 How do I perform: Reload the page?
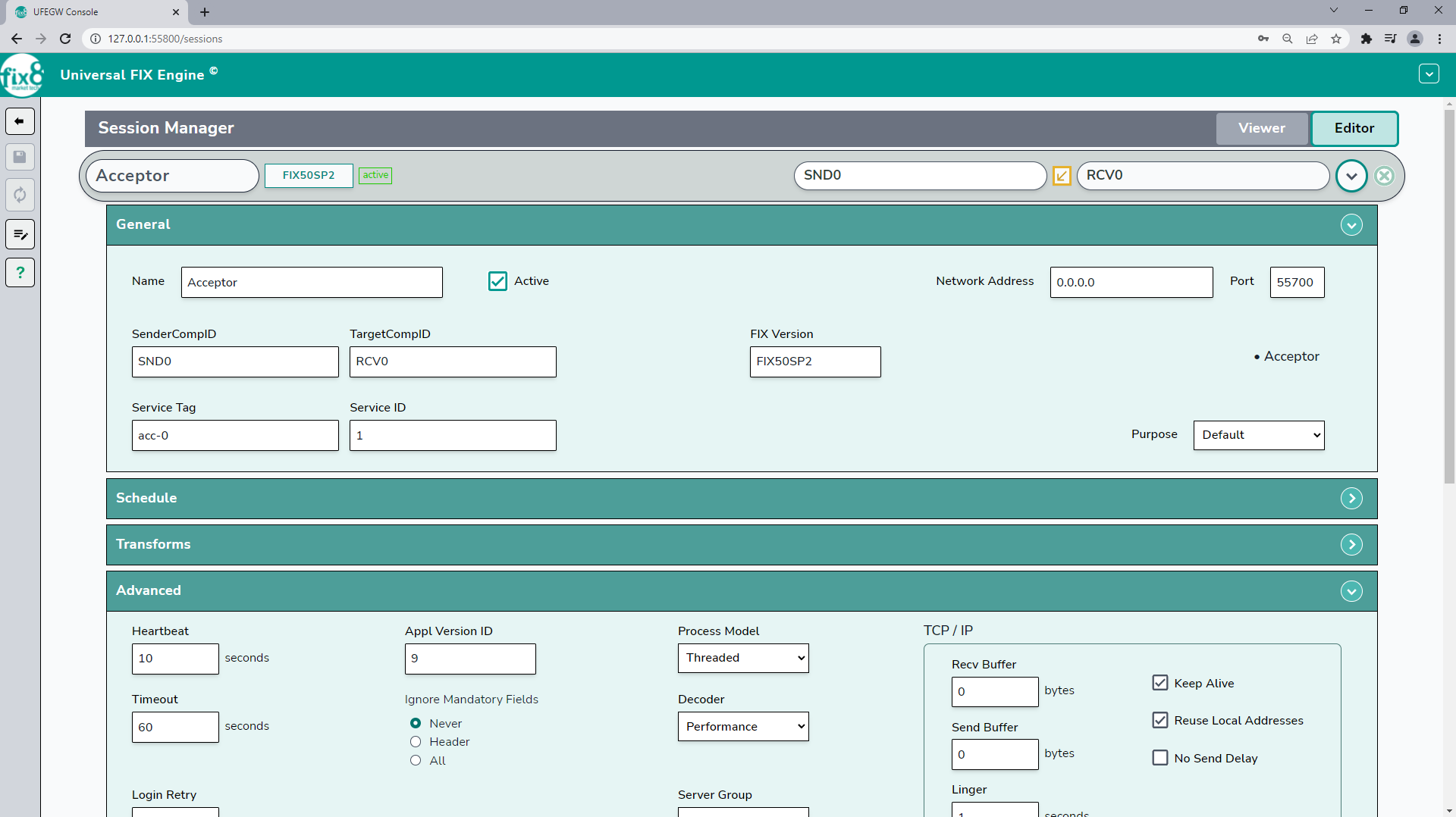[65, 39]
